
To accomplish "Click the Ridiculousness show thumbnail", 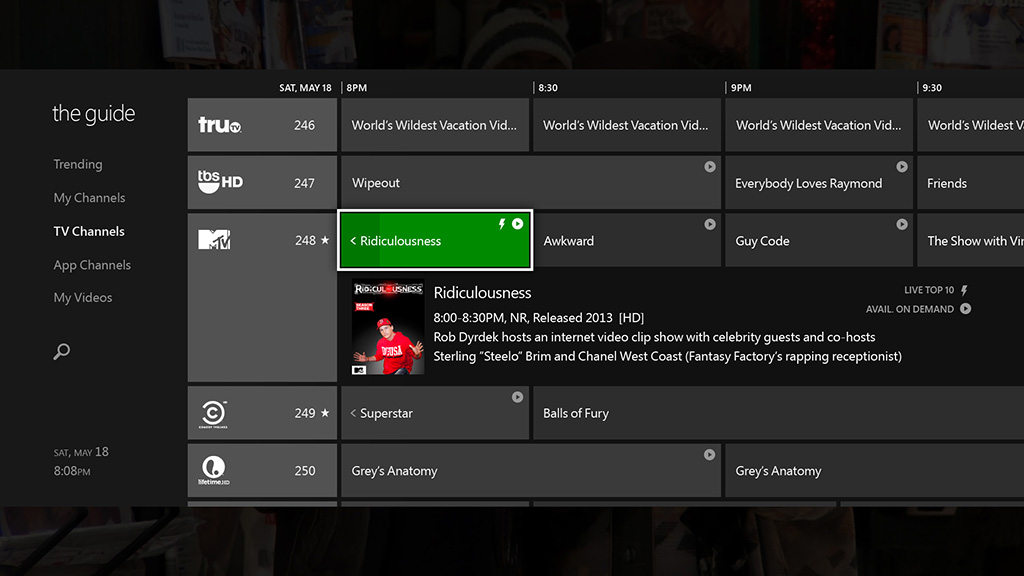I will click(x=388, y=328).
